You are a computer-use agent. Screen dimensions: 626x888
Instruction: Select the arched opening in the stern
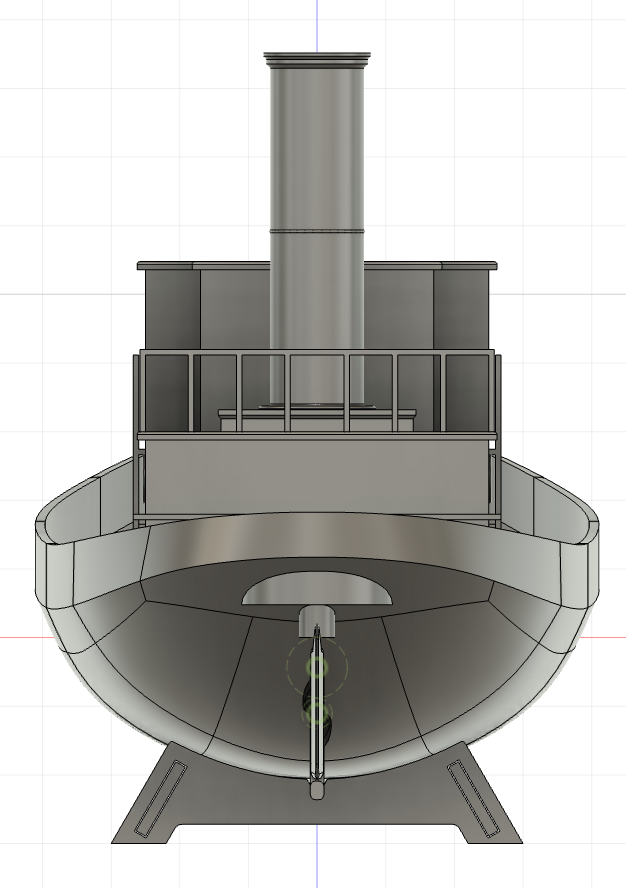point(317,589)
